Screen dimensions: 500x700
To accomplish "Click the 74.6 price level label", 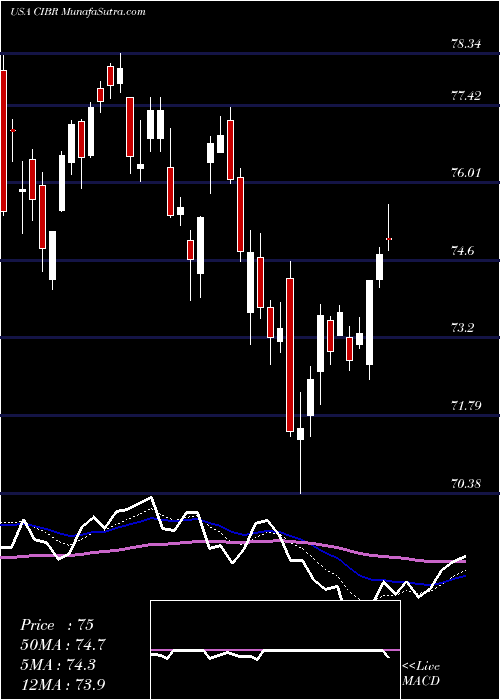I will click(x=463, y=251).
